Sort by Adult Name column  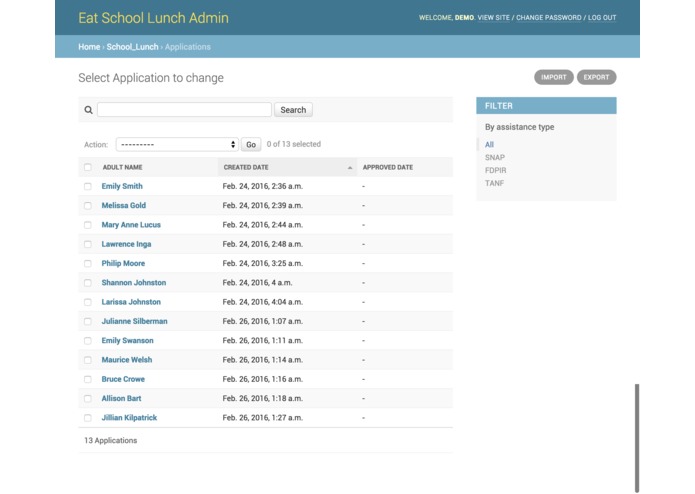[x=122, y=167]
